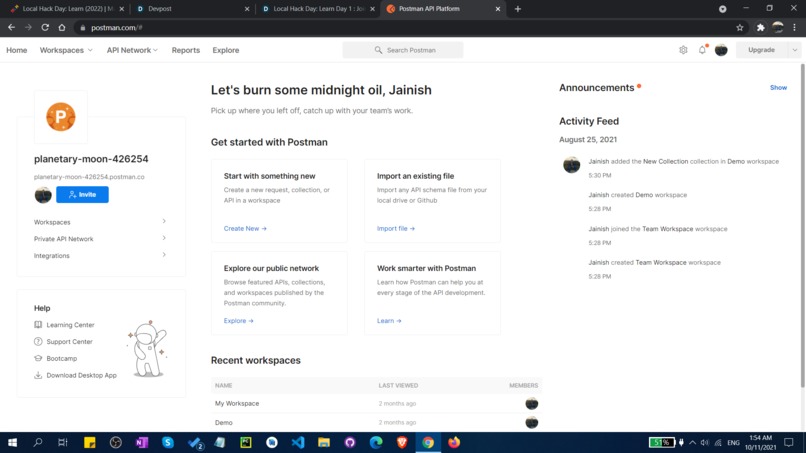This screenshot has width=806, height=453.
Task: Open a new browser tab
Action: [x=518, y=9]
